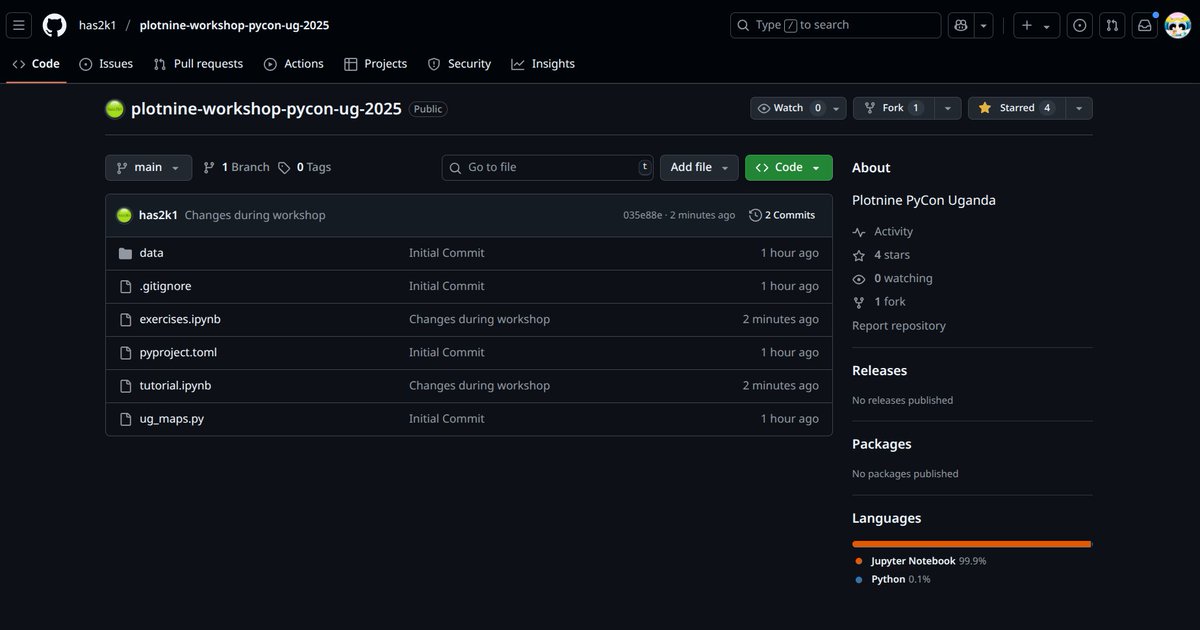This screenshot has width=1200, height=630.
Task: Open exercises.ipynb file
Action: [180, 319]
